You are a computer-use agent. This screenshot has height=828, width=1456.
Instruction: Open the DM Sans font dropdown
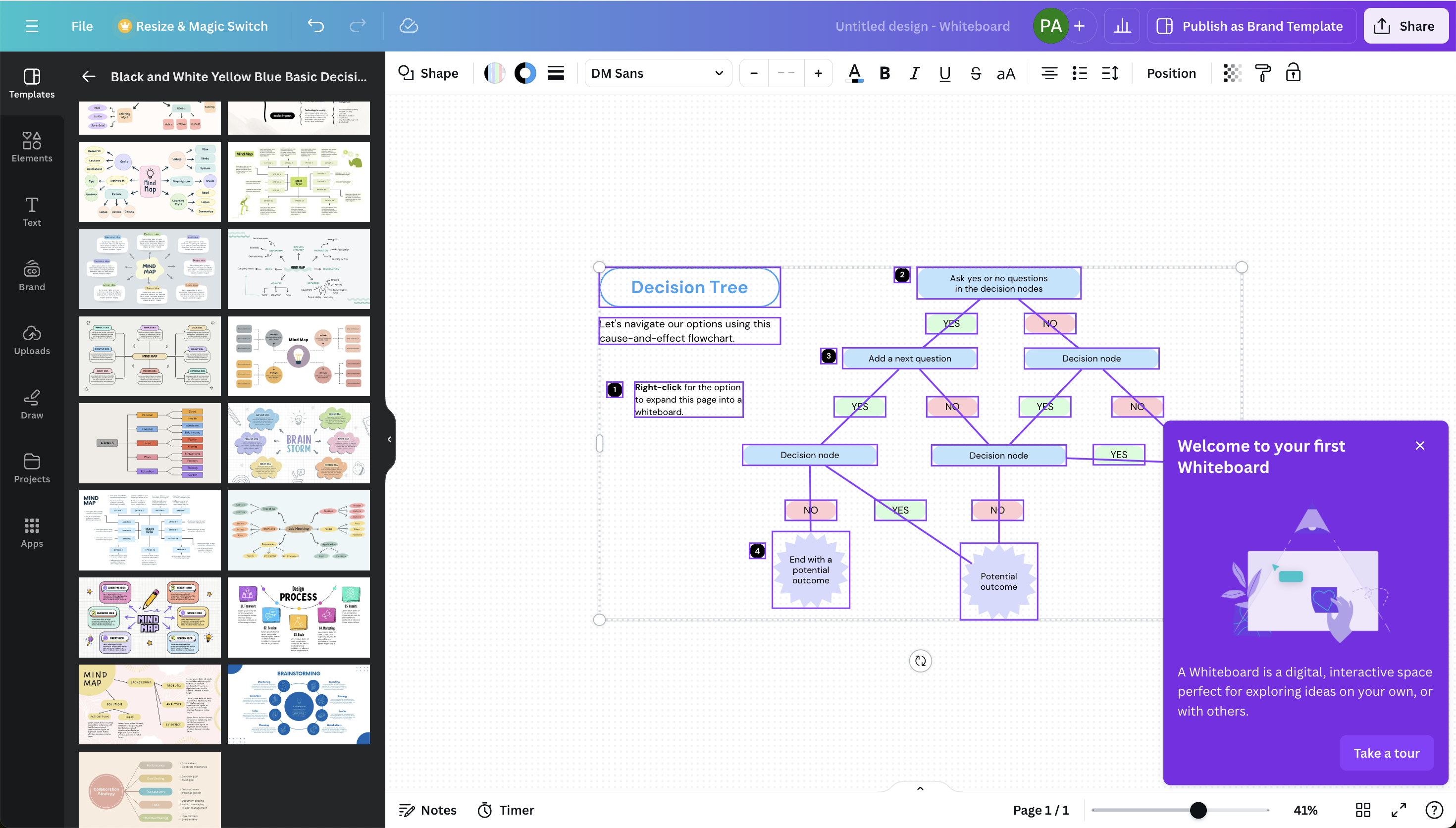pyautogui.click(x=657, y=73)
